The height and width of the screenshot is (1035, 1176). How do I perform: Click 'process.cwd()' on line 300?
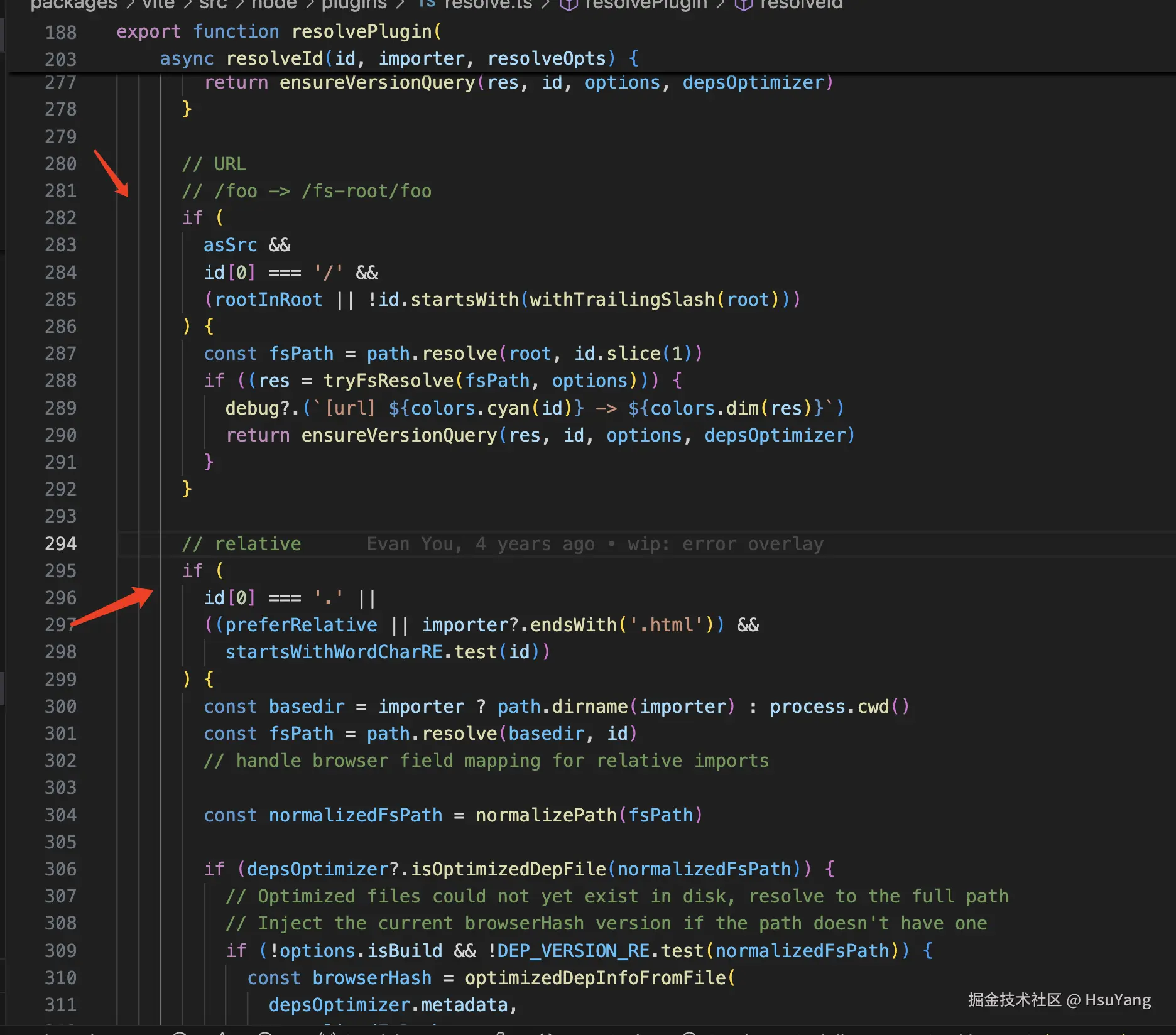click(839, 707)
